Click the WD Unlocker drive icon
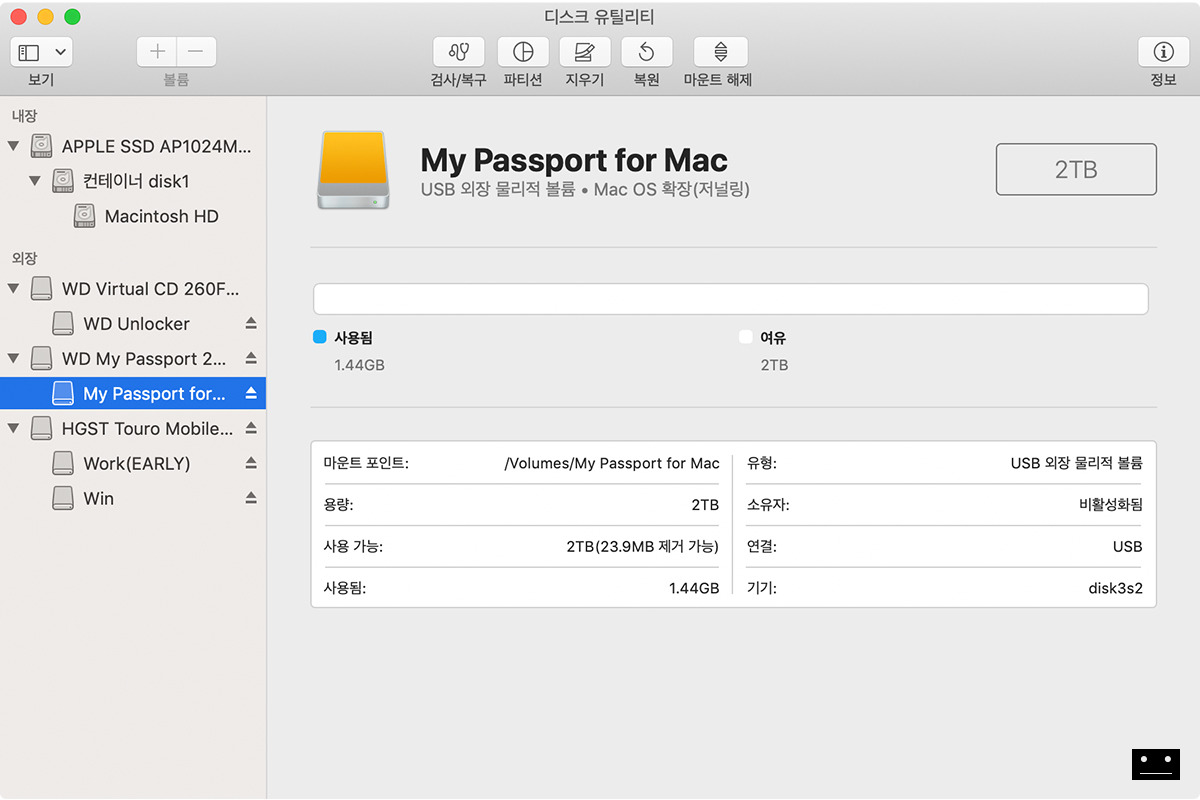The height and width of the screenshot is (800, 1200). 63,324
